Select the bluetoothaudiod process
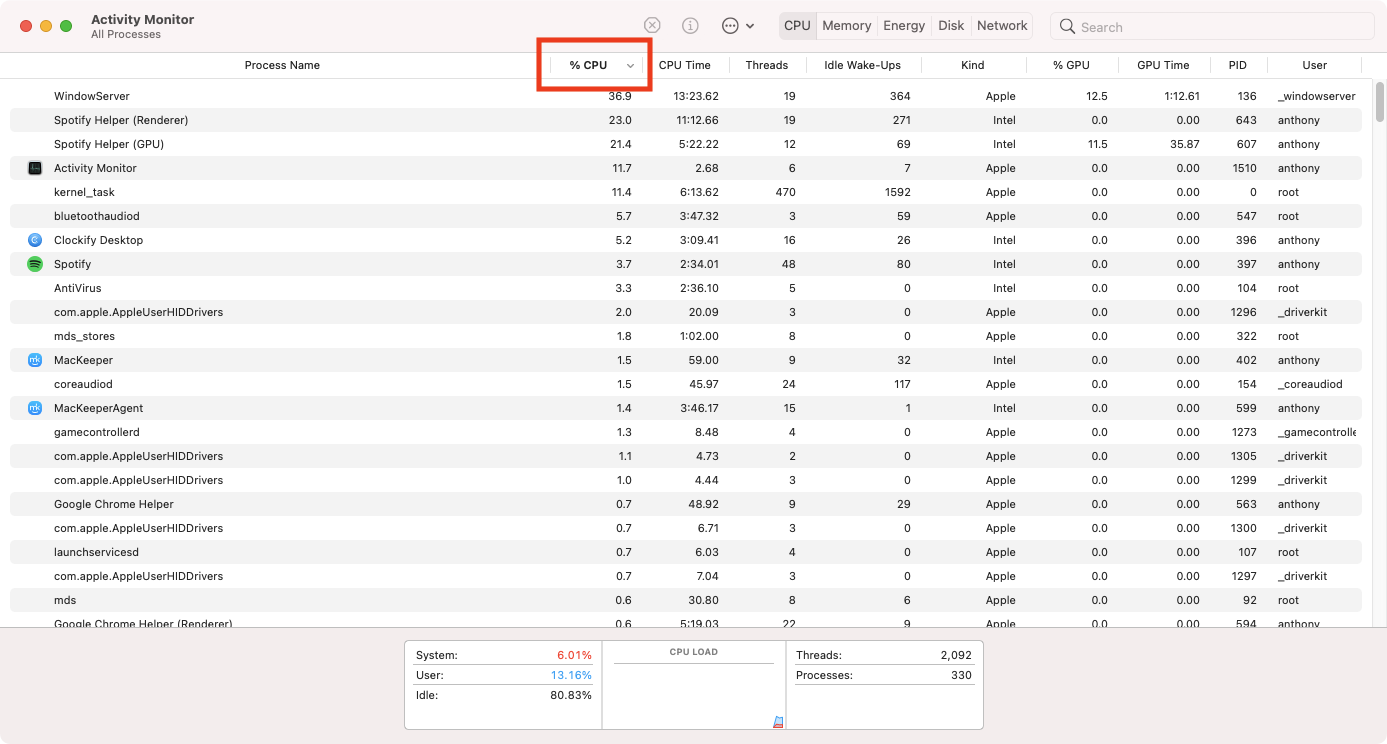Screen dimensions: 1387x744 685,216
